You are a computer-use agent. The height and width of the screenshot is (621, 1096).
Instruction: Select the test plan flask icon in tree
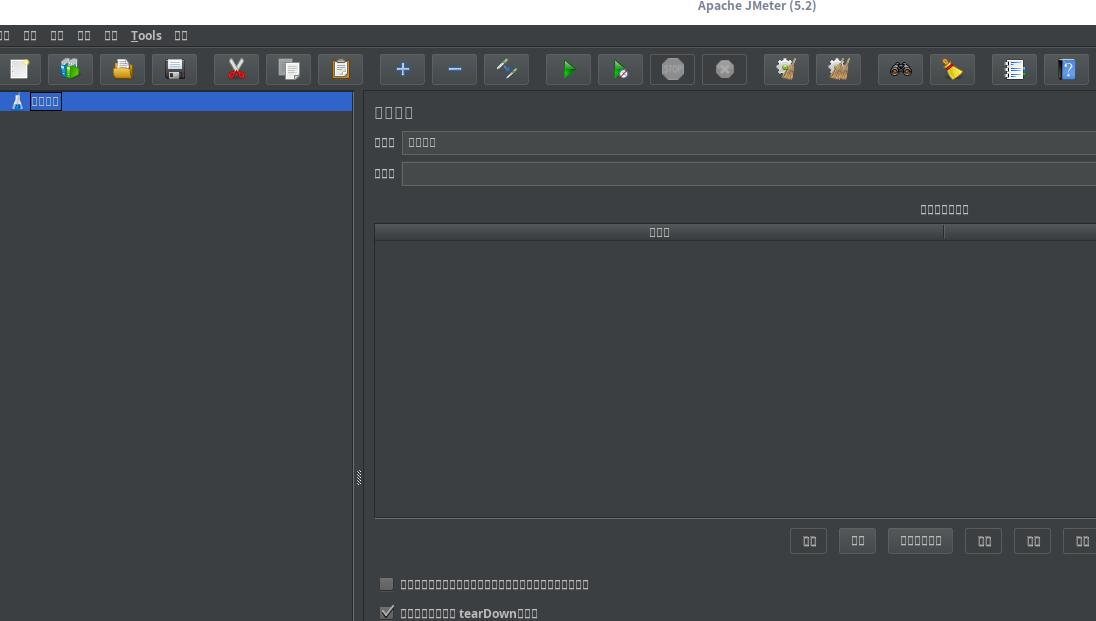(17, 101)
